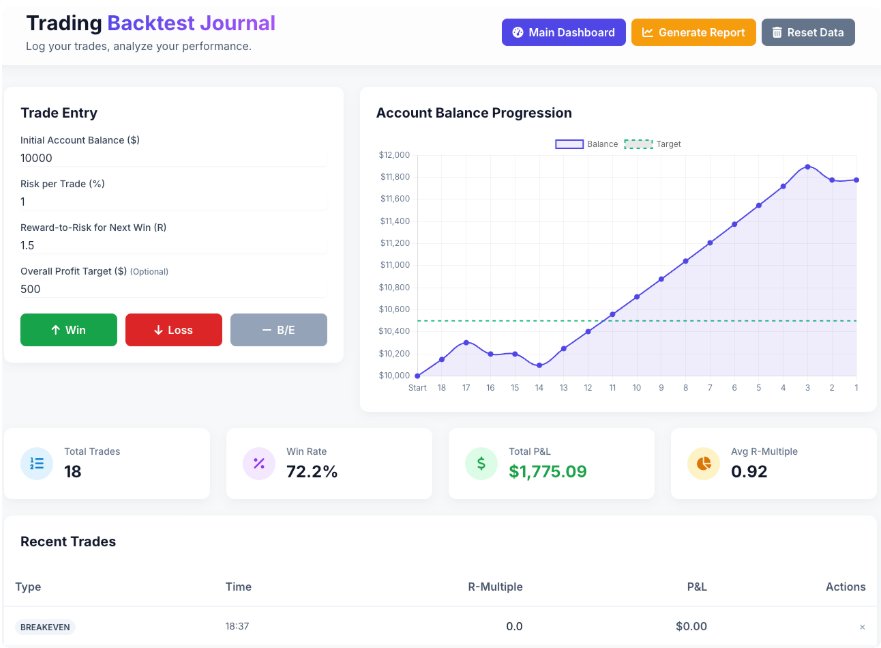This screenshot has width=881, height=648.
Task: Open the Main Dashboard page
Action: tap(563, 31)
